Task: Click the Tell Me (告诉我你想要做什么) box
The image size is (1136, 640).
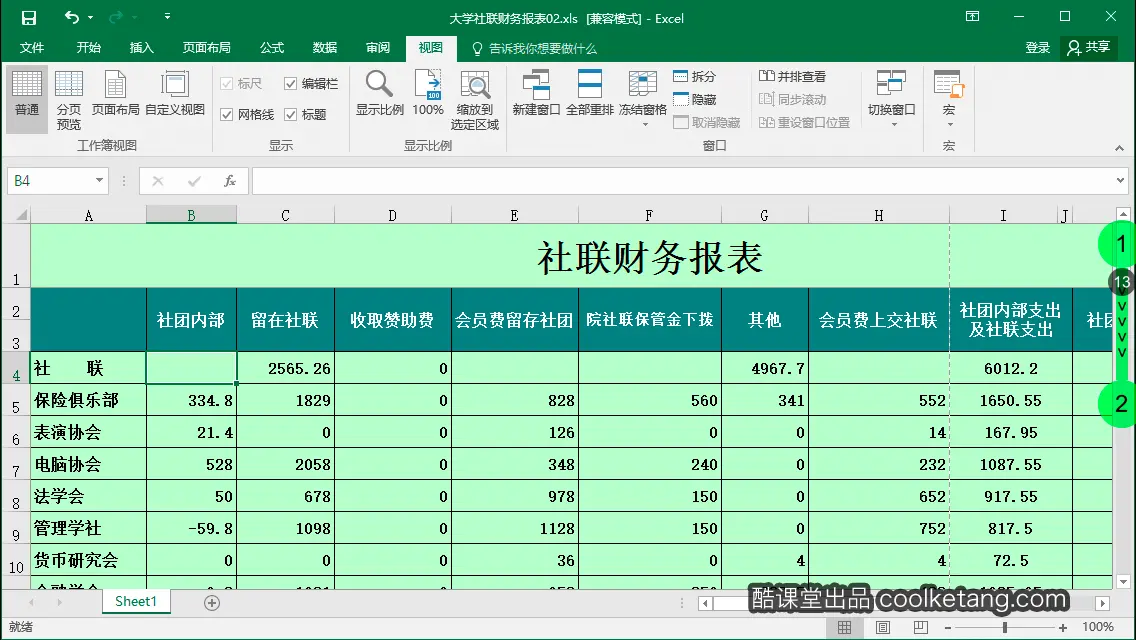Action: point(535,49)
